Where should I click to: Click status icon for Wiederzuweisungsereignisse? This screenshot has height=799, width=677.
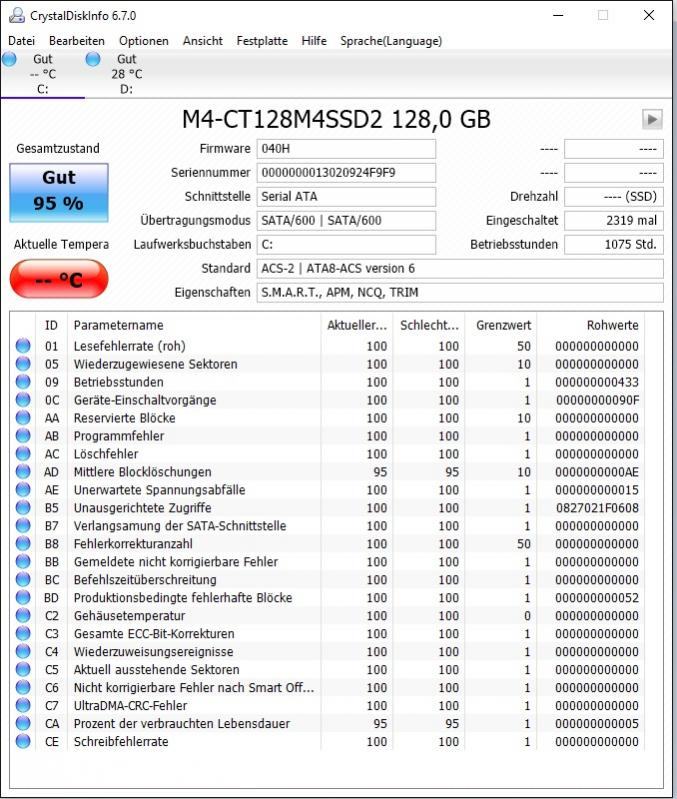tap(23, 651)
